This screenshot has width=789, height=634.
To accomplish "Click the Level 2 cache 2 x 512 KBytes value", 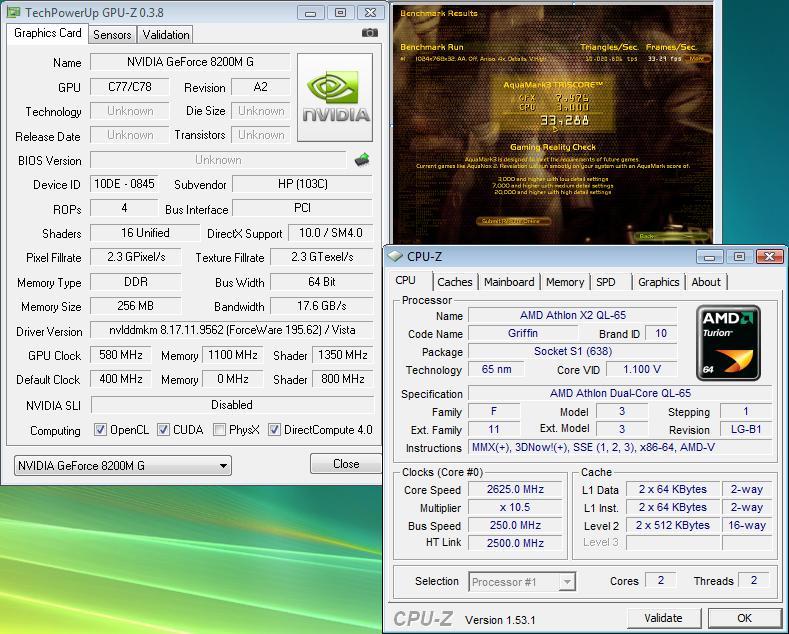I will (x=673, y=525).
